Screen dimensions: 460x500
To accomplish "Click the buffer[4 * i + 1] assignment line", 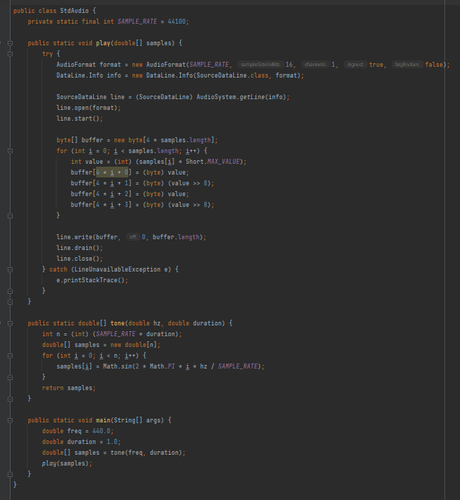I will pyautogui.click(x=142, y=183).
